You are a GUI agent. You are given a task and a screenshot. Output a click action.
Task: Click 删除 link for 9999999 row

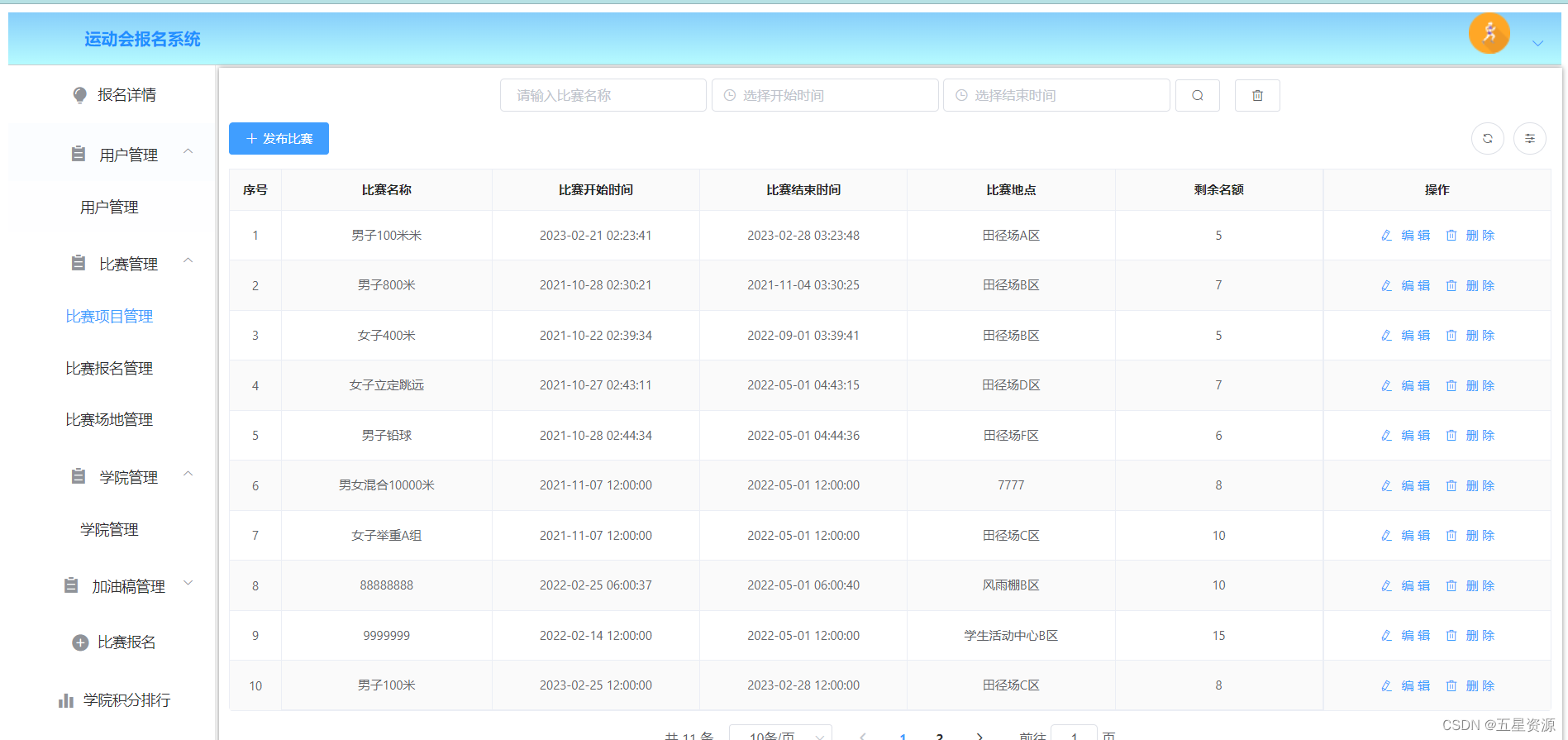tap(1480, 636)
